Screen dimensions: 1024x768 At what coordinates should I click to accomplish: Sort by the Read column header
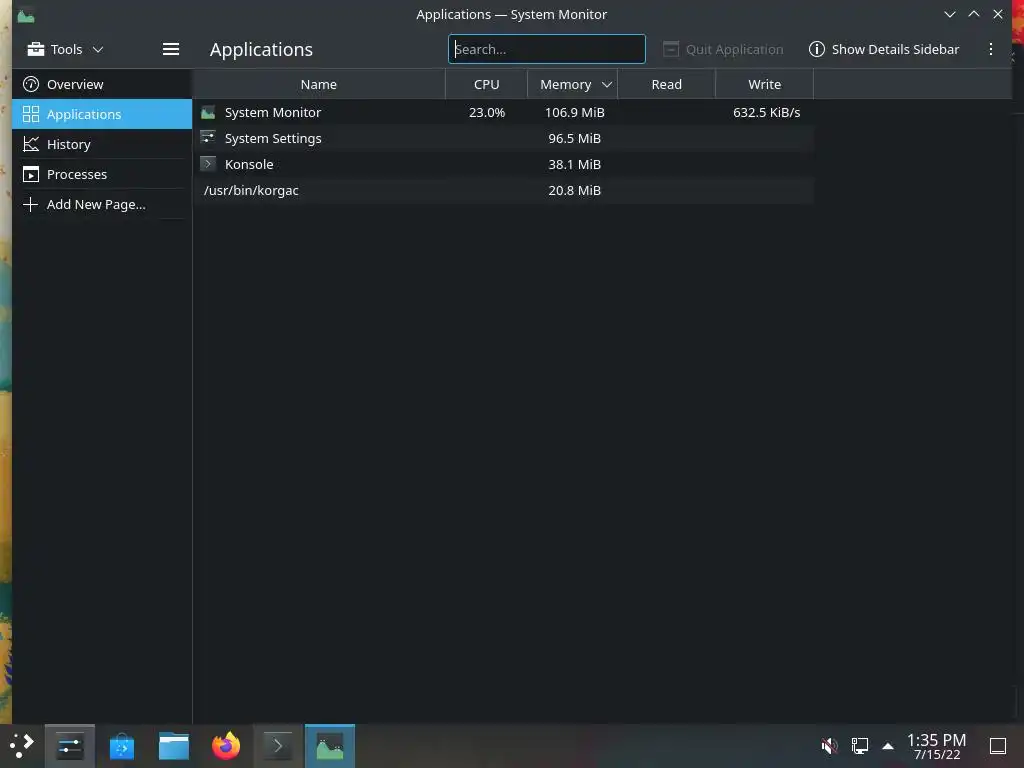pyautogui.click(x=667, y=84)
